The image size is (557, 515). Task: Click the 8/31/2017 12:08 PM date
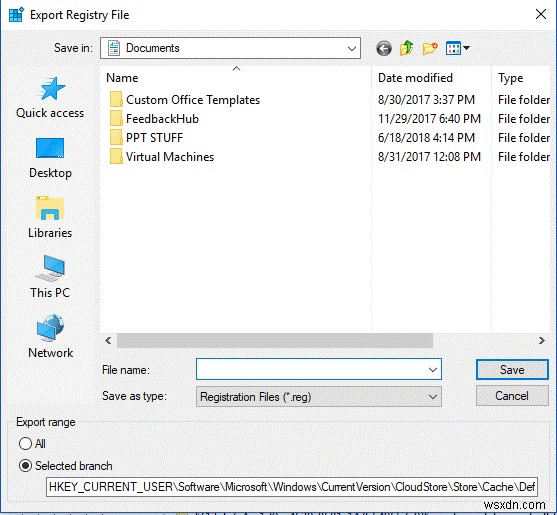[429, 157]
